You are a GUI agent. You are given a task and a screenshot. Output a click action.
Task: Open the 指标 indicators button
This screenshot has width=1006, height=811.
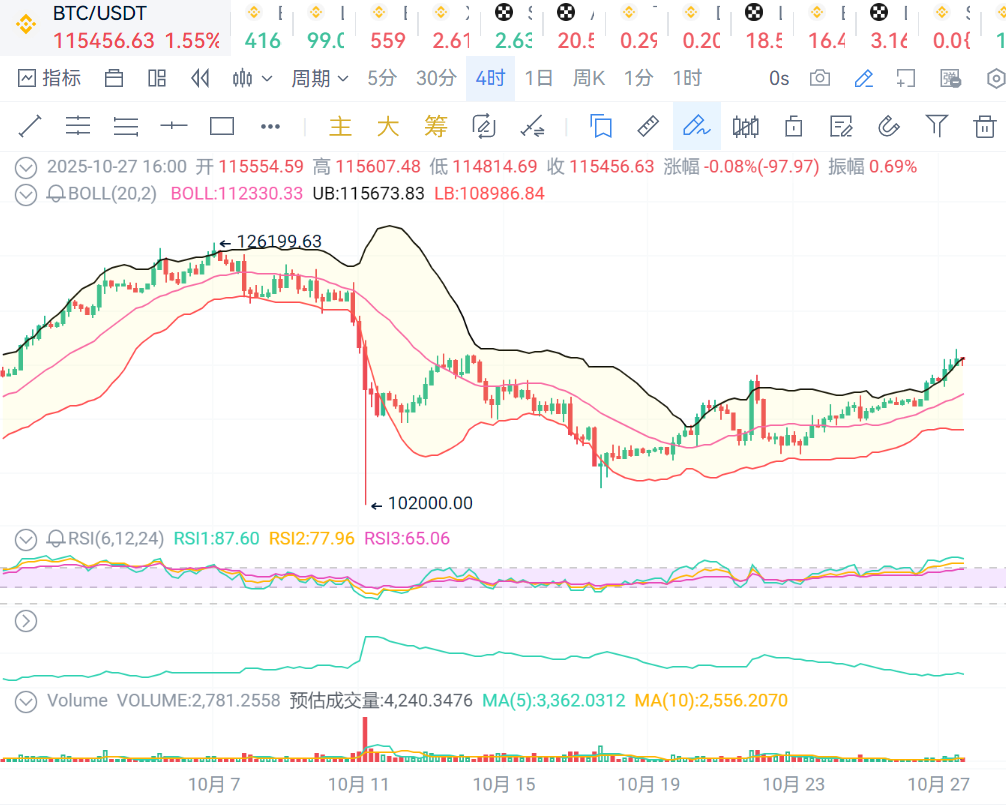click(x=50, y=78)
